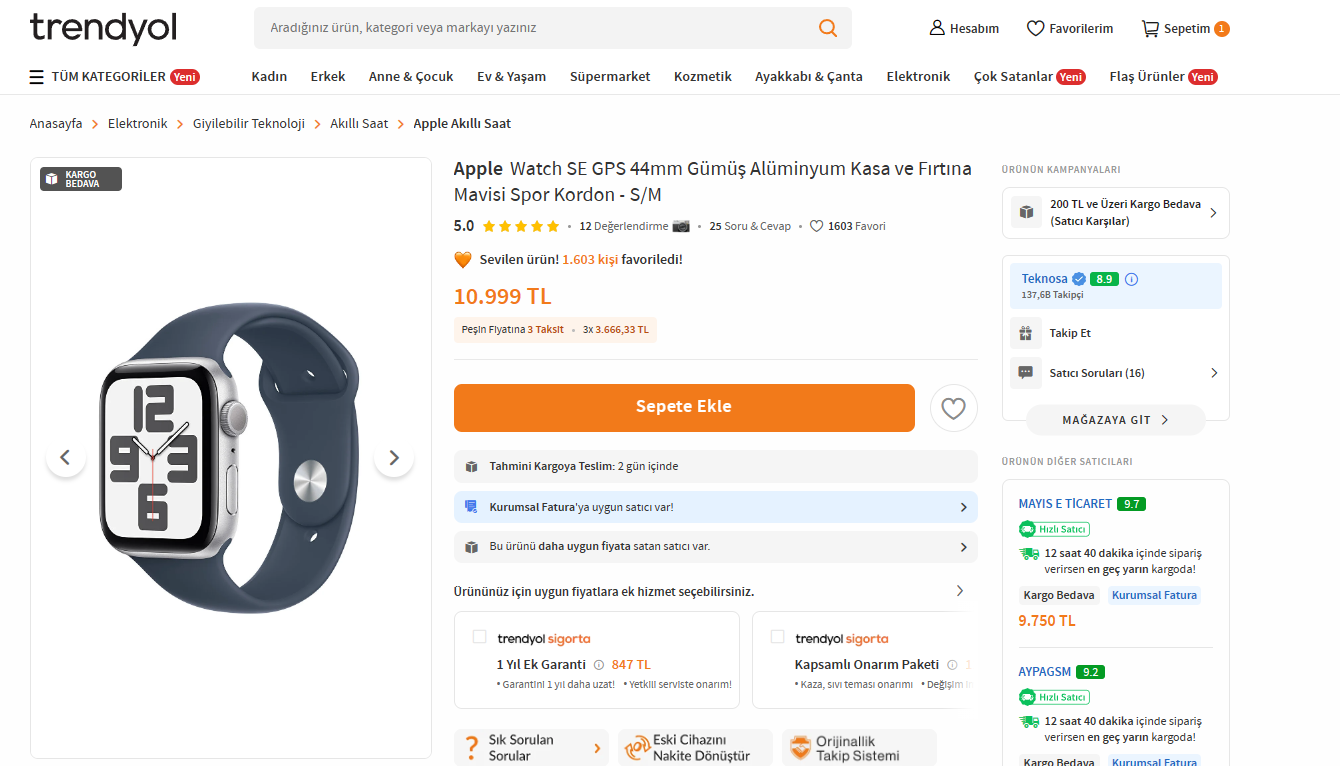Viewport: 1340px width, 766px height.
Task: Show next product image with right arrow
Action: point(394,458)
